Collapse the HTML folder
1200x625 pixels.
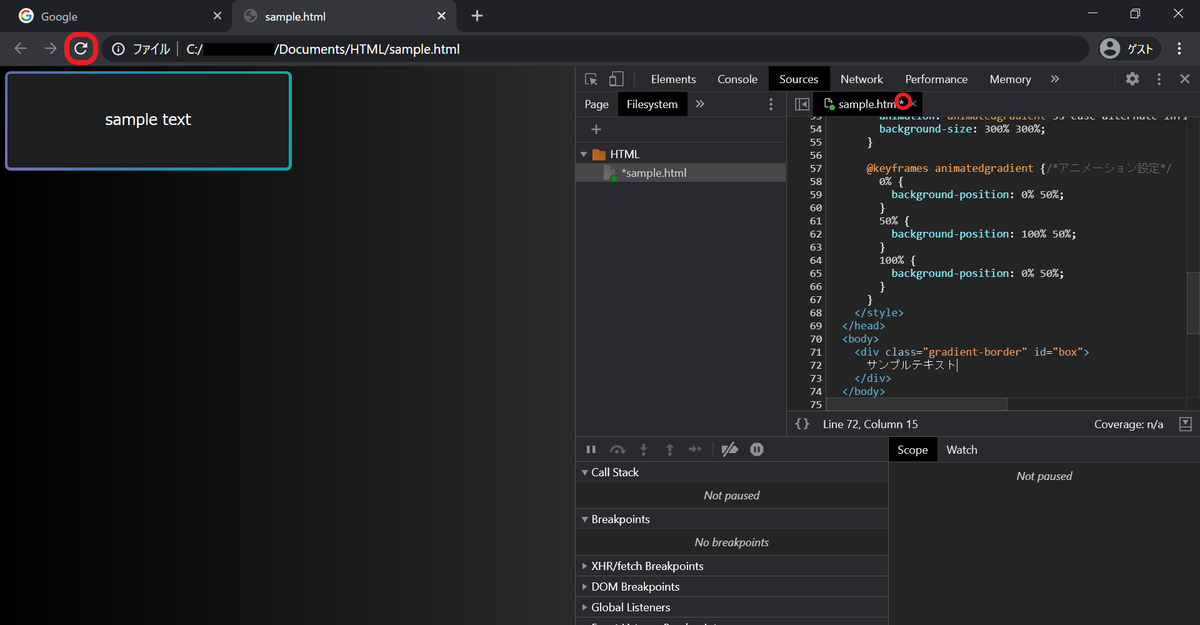[584, 154]
